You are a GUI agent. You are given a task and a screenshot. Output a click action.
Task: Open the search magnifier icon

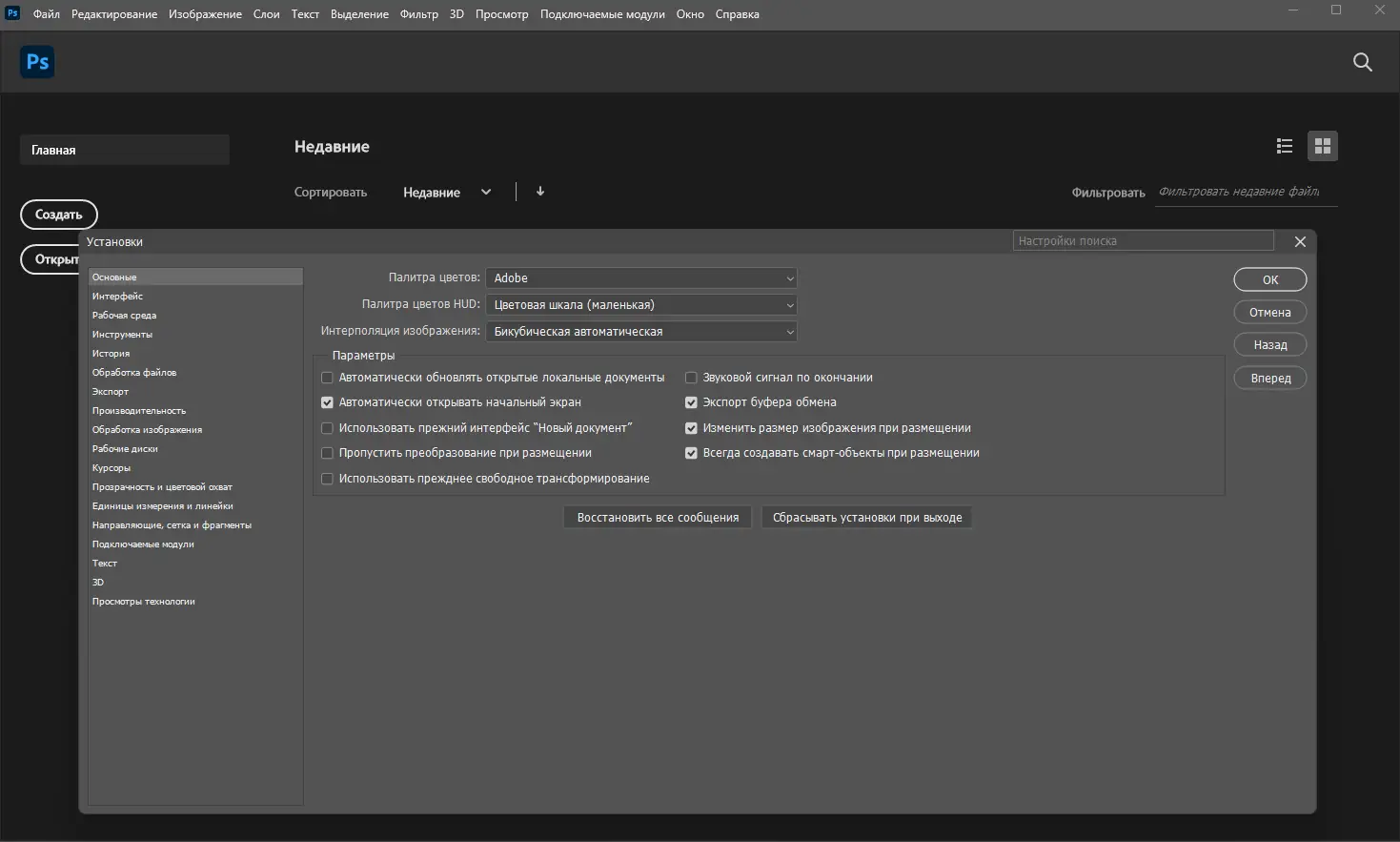1363,62
